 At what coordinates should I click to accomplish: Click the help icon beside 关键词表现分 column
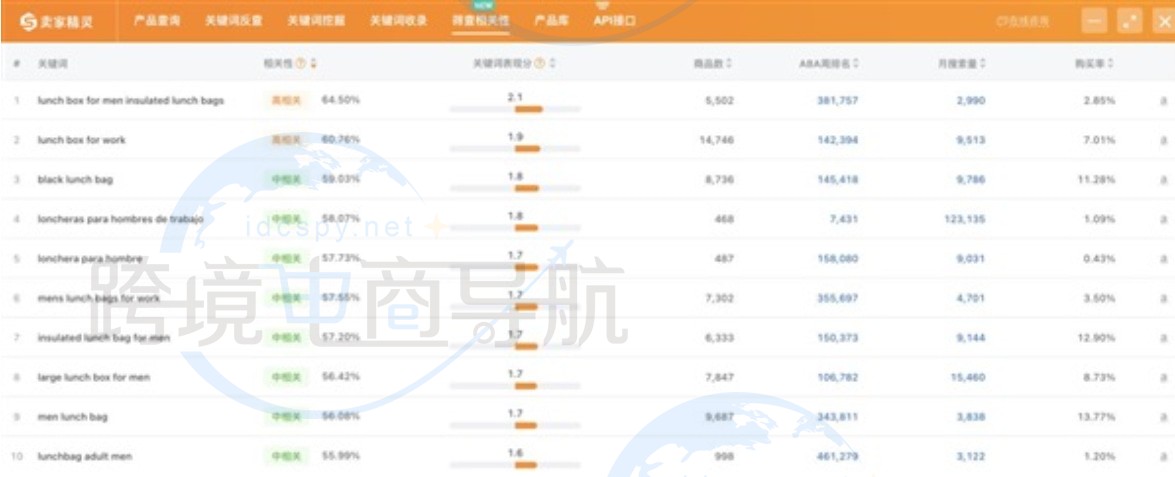coord(540,64)
